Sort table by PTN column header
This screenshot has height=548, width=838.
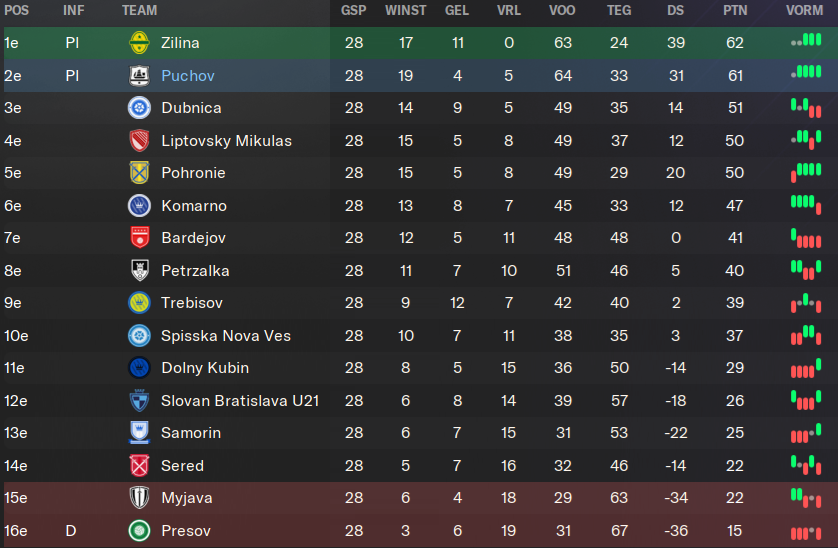click(735, 10)
